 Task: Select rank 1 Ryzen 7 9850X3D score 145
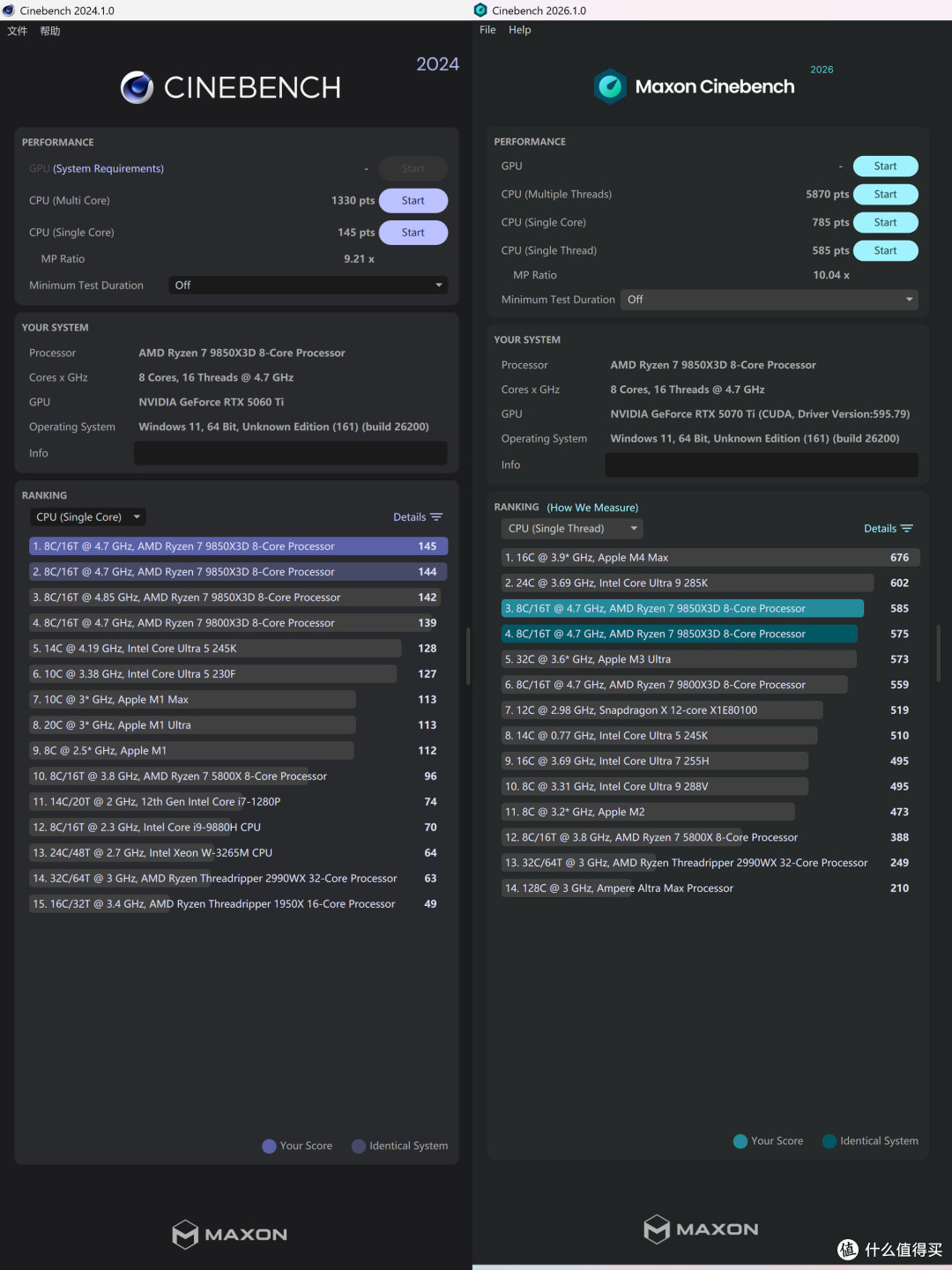pyautogui.click(x=238, y=546)
